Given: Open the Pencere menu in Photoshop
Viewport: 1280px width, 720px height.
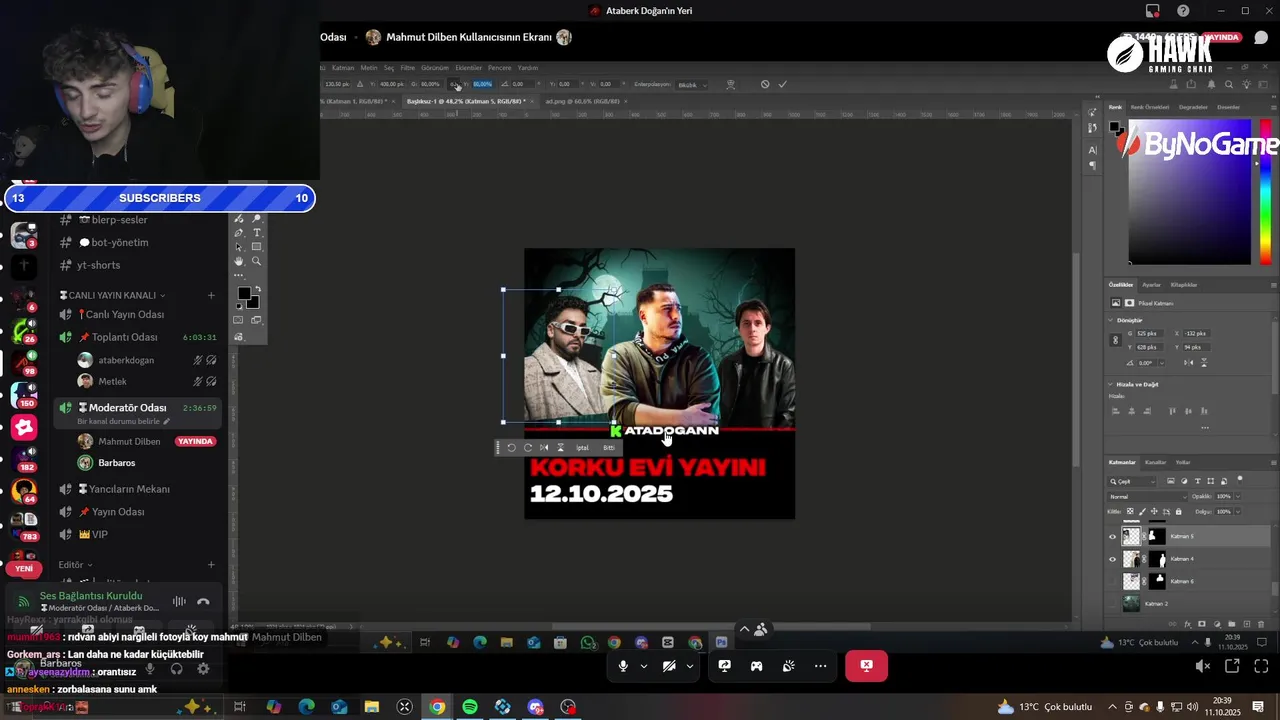Looking at the screenshot, I should (499, 68).
